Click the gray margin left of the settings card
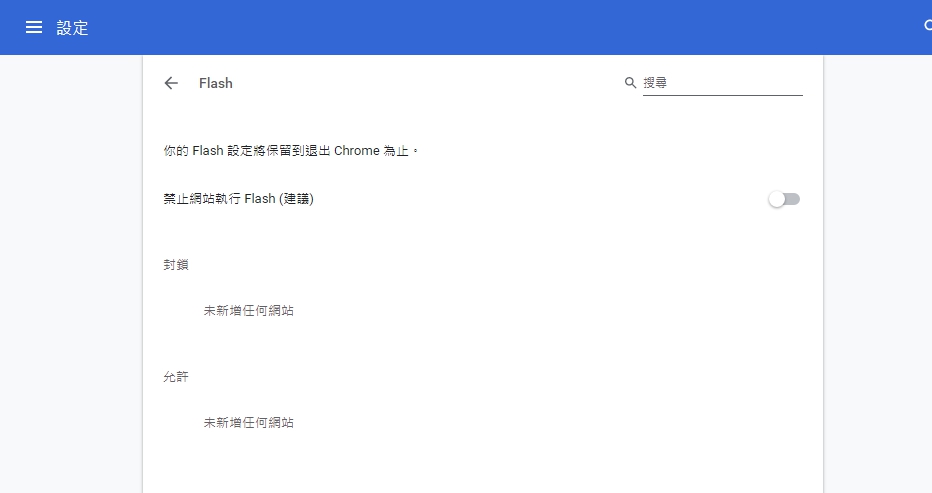This screenshot has width=932, height=493. [x=71, y=274]
